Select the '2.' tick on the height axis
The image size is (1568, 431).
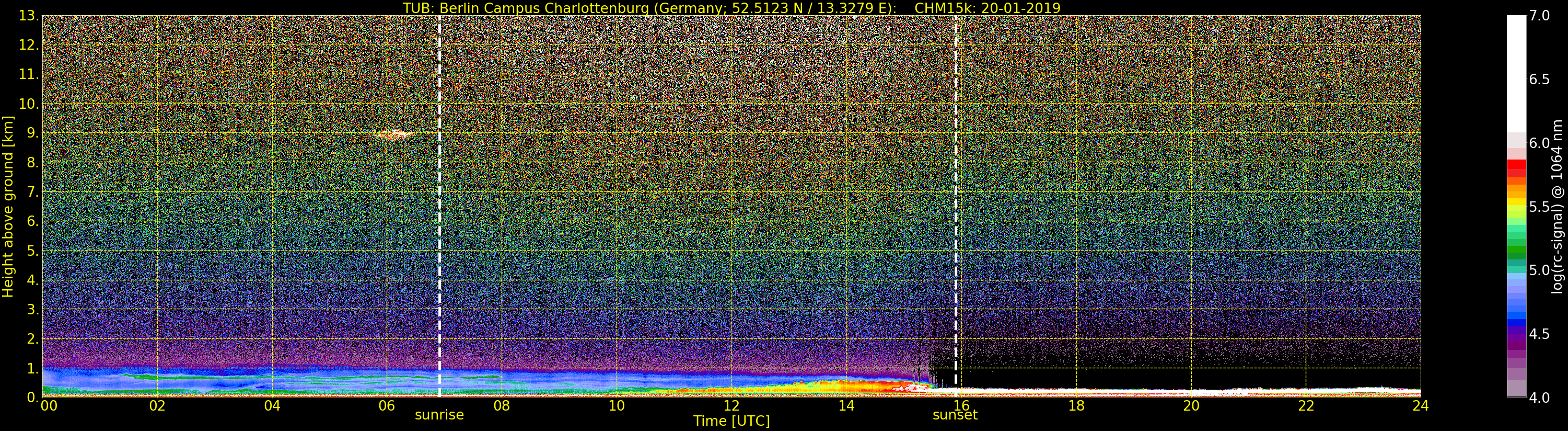pyautogui.click(x=32, y=338)
